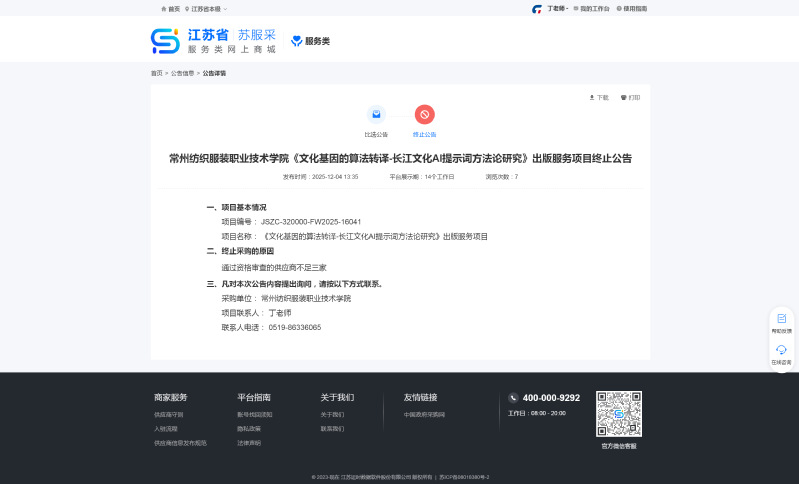Click the blue 比选公告 step icon

point(376,115)
